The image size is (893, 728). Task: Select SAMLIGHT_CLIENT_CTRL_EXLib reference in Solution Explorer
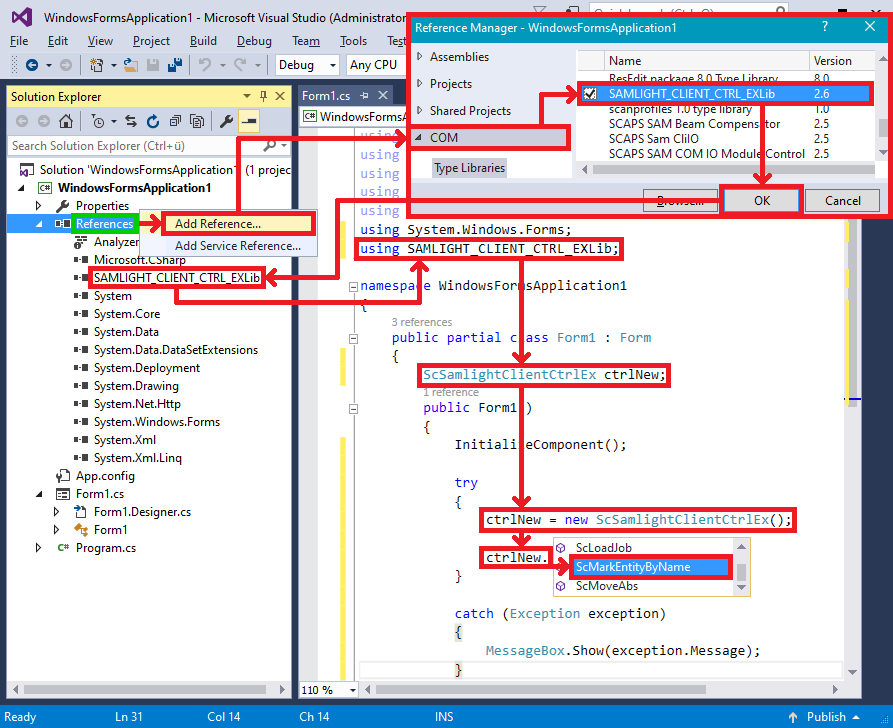click(177, 278)
